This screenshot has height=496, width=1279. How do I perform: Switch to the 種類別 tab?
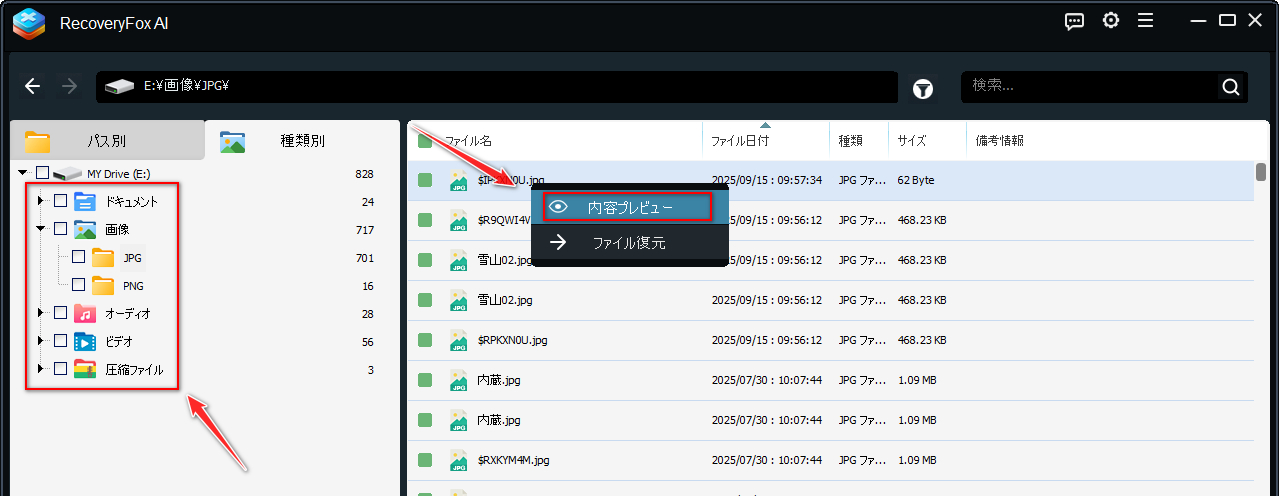point(302,141)
